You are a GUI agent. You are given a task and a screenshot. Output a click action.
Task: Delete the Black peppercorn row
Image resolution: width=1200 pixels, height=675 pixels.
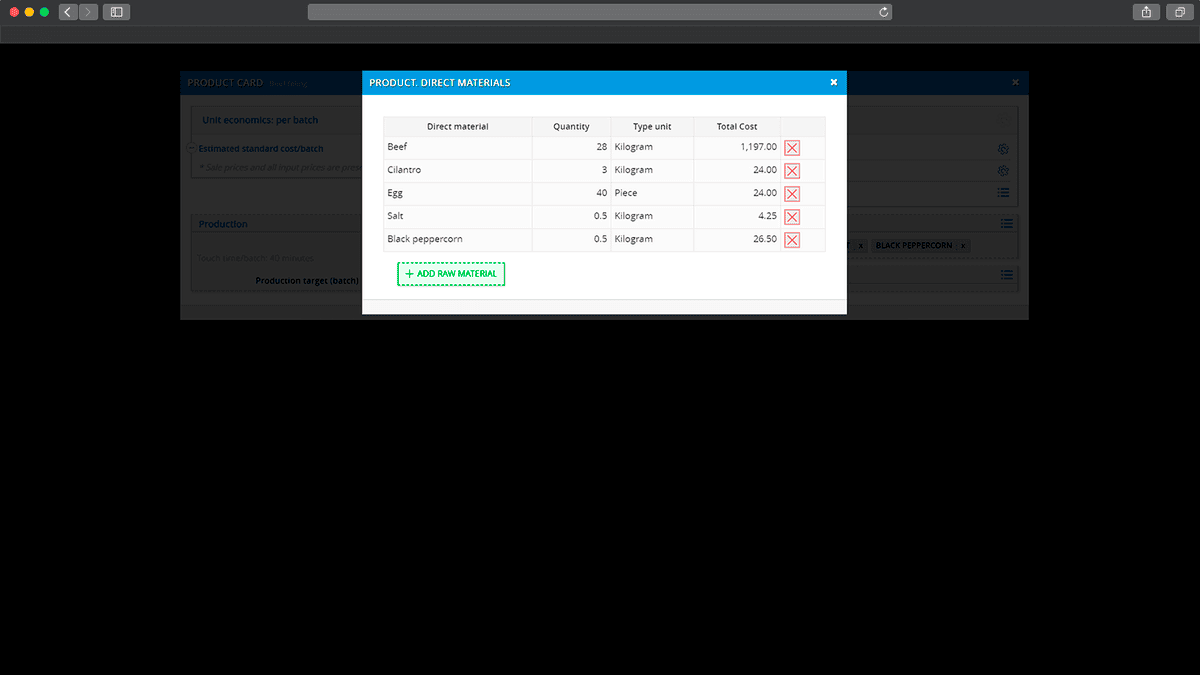tap(792, 240)
